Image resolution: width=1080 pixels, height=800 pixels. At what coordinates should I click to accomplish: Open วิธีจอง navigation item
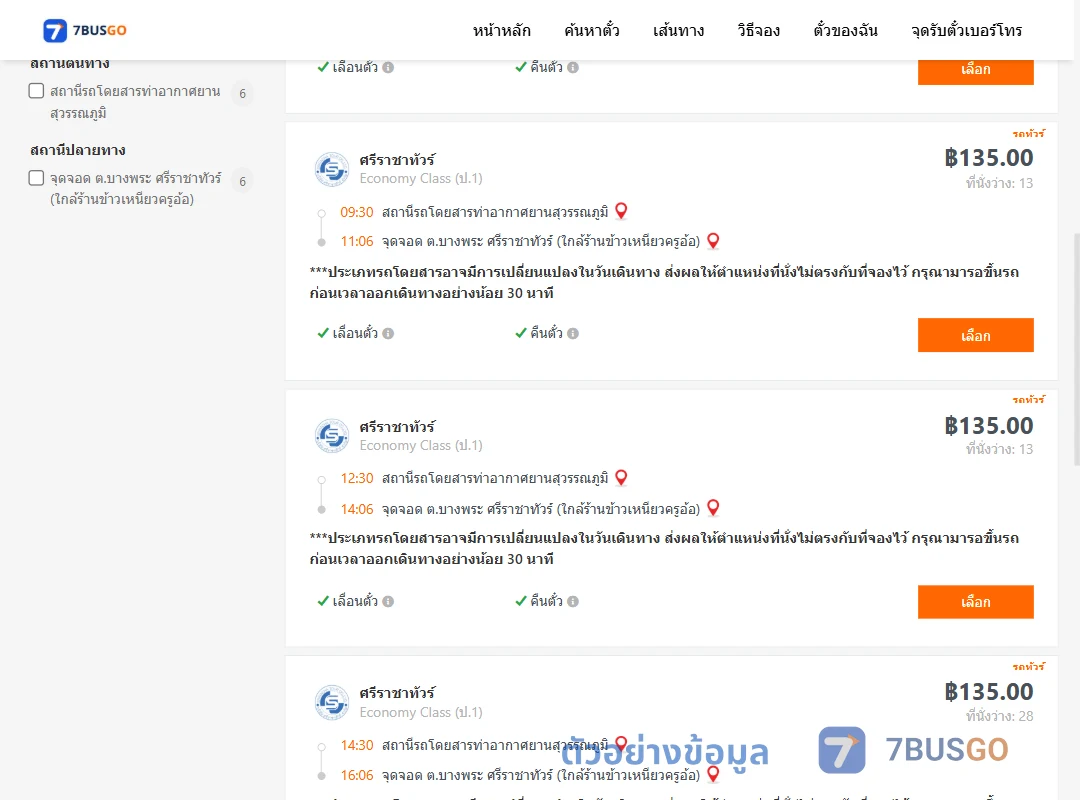tap(758, 30)
